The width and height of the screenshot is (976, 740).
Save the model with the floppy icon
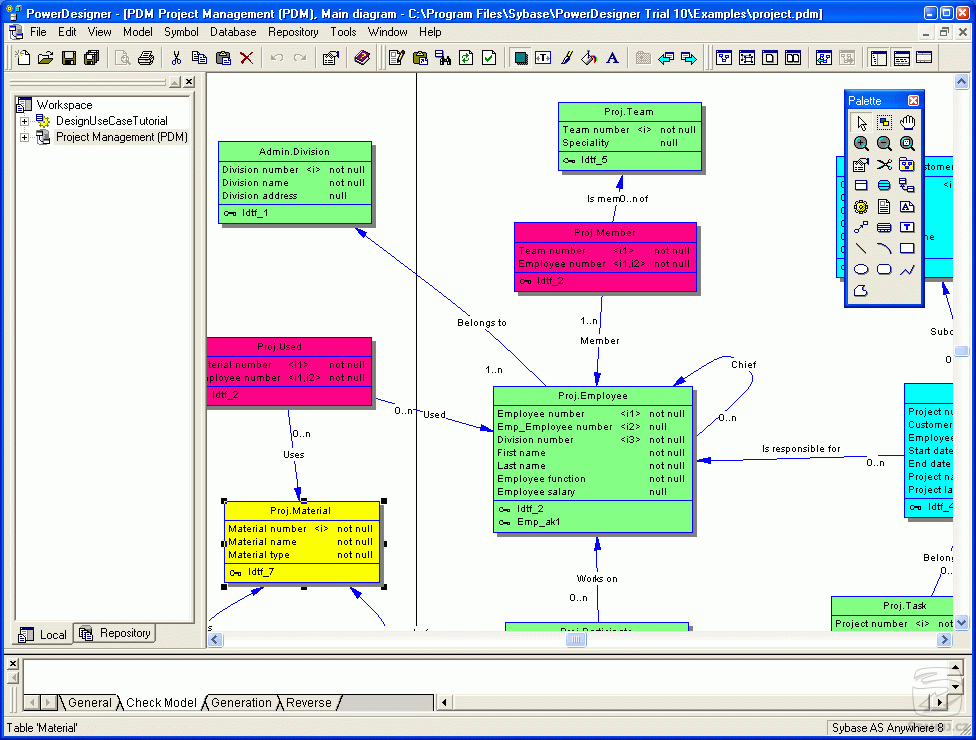(x=68, y=58)
